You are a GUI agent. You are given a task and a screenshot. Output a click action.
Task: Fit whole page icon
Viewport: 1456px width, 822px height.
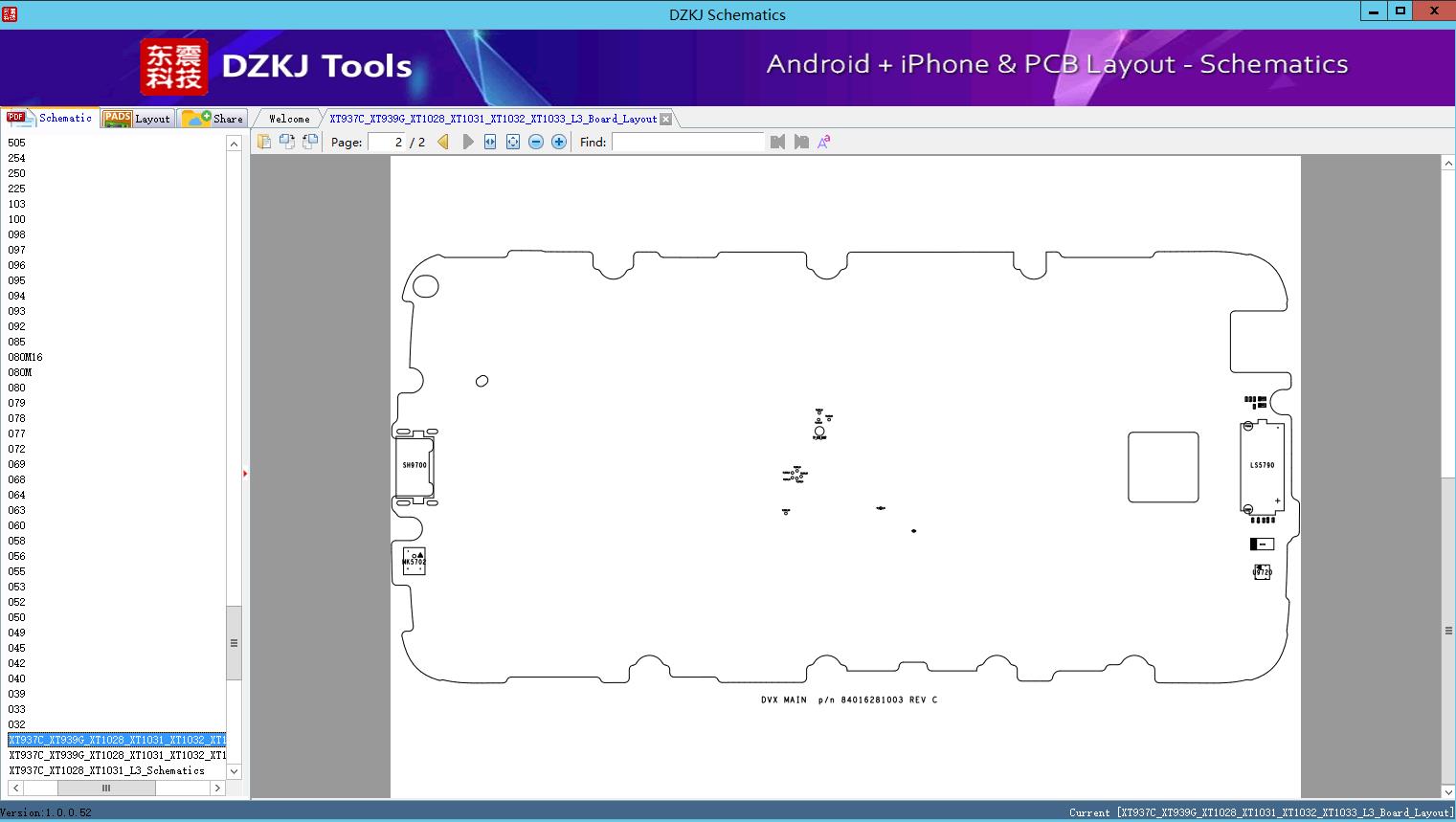tap(513, 142)
